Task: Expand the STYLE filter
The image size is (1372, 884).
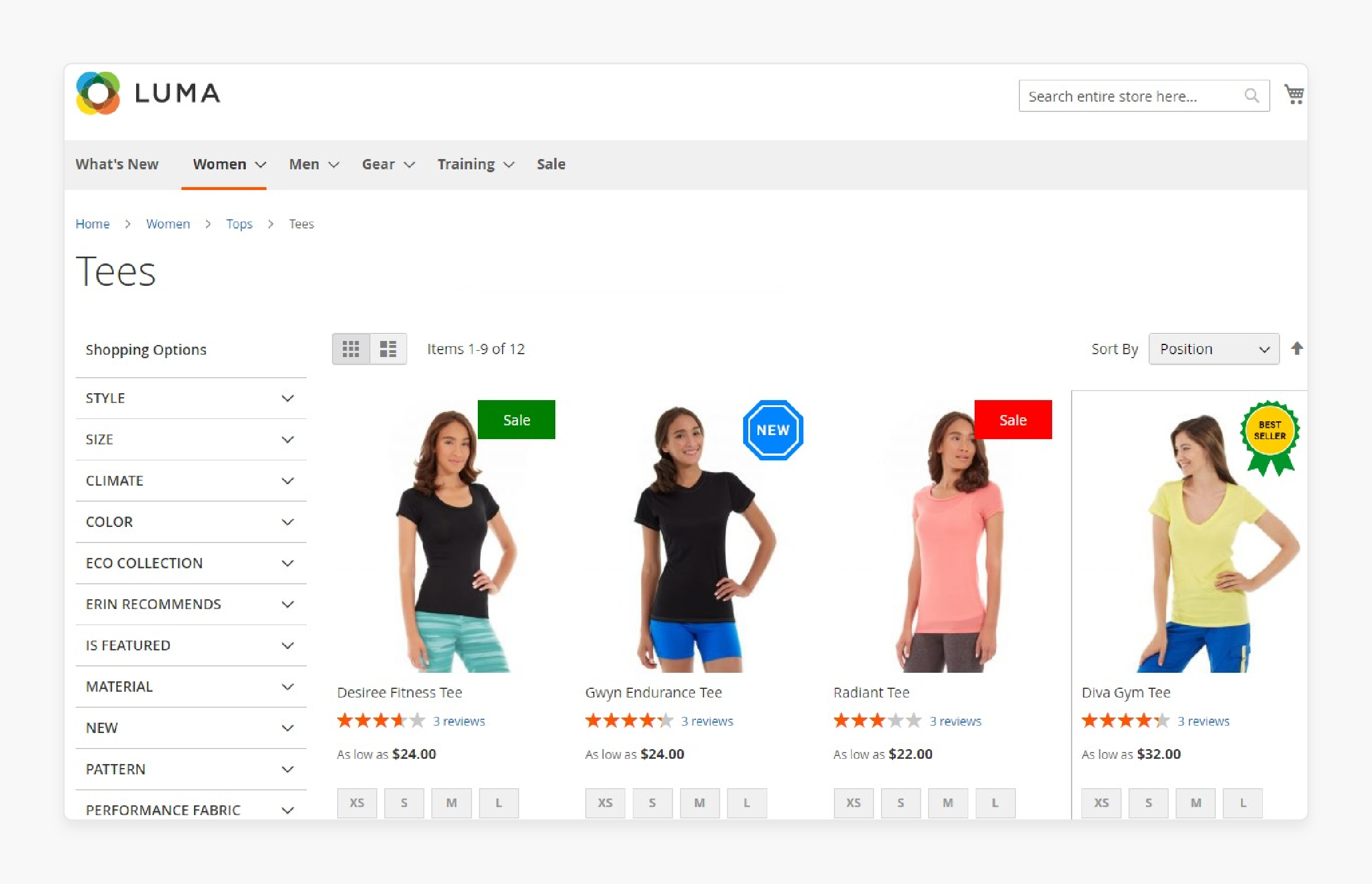Action: pos(191,398)
